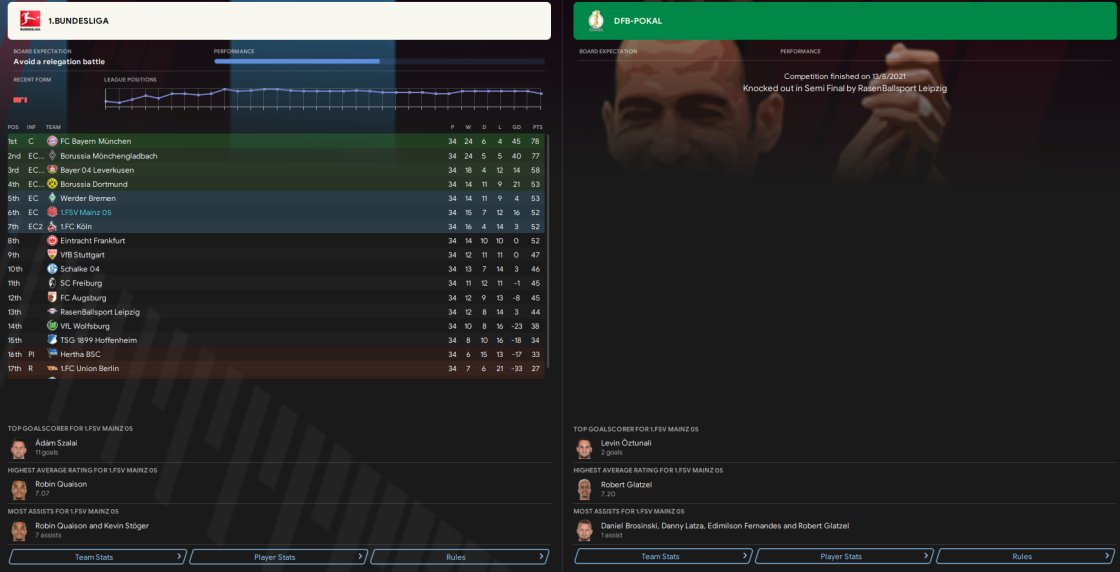Click the league table scrollbar

tap(548, 250)
